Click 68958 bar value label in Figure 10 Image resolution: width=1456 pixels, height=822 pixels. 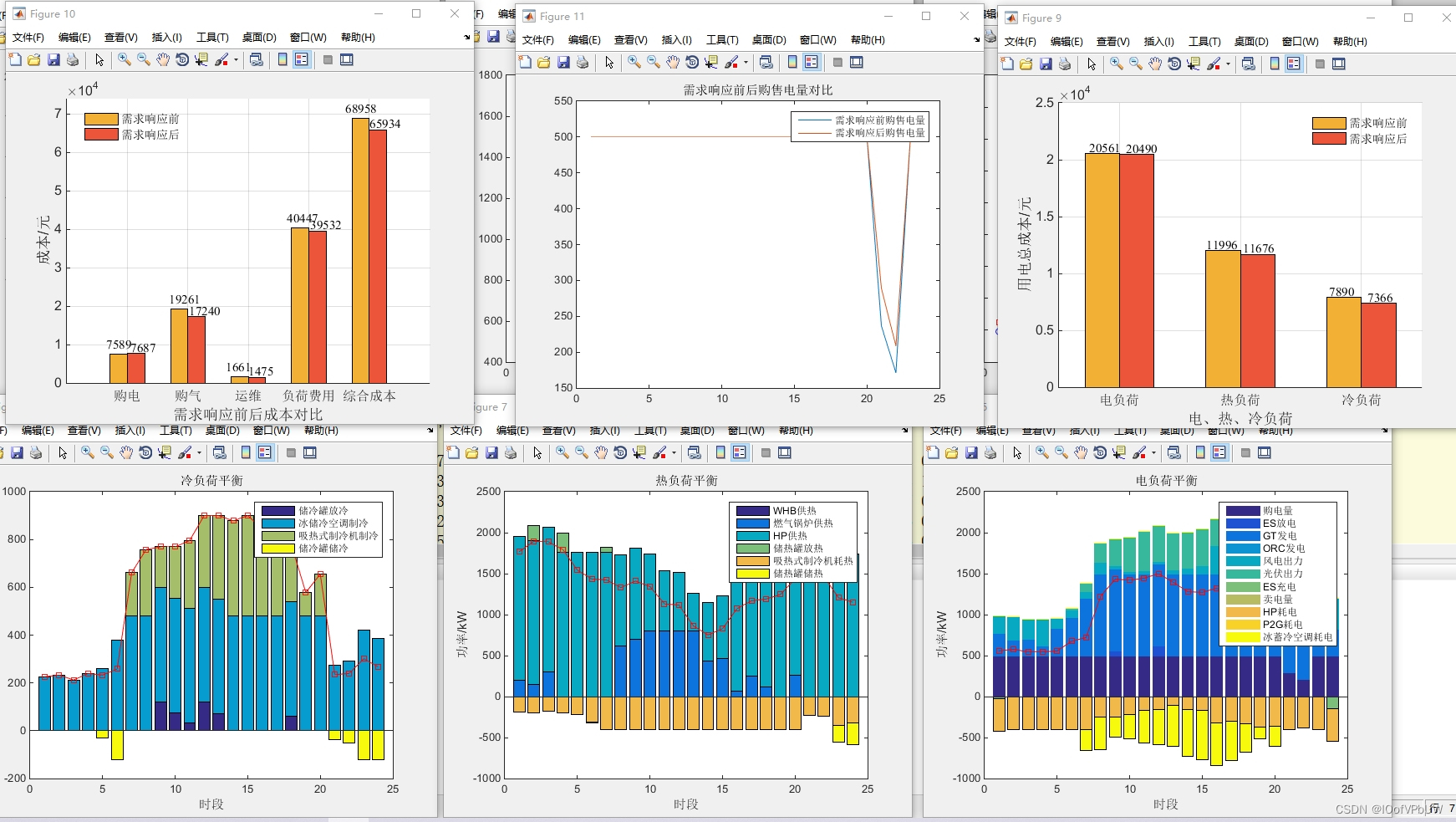[x=361, y=109]
